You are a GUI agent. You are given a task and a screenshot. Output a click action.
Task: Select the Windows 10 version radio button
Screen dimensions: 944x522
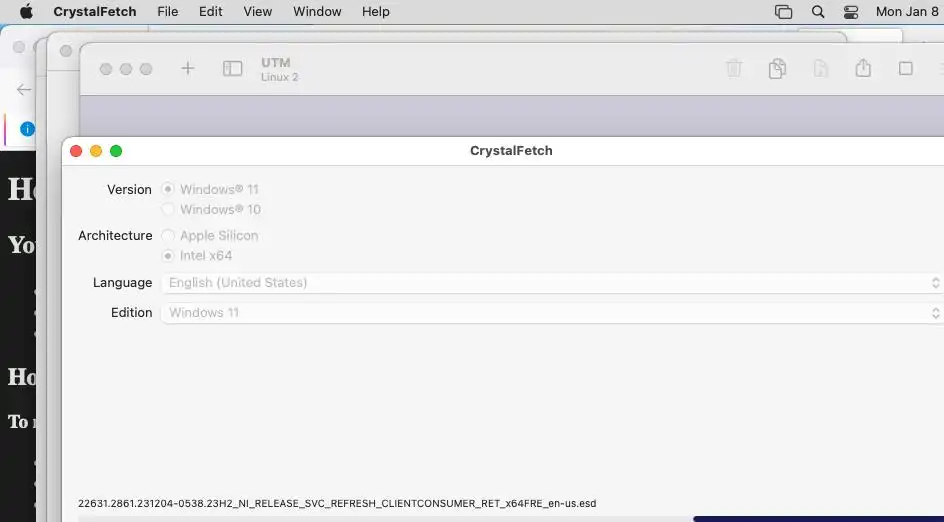tap(168, 210)
